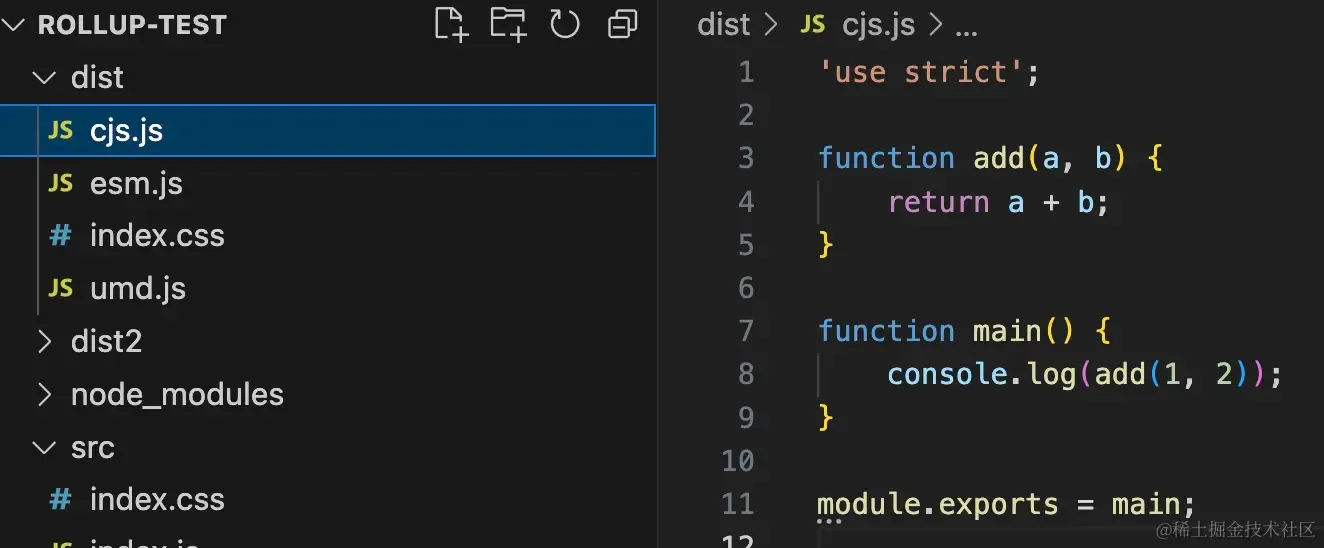Click line number 7 in the gutter
1324x548 pixels.
[746, 331]
